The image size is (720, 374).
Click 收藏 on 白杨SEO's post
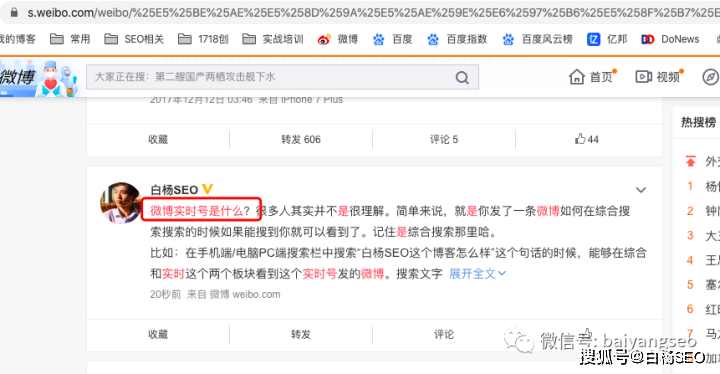[x=158, y=334]
